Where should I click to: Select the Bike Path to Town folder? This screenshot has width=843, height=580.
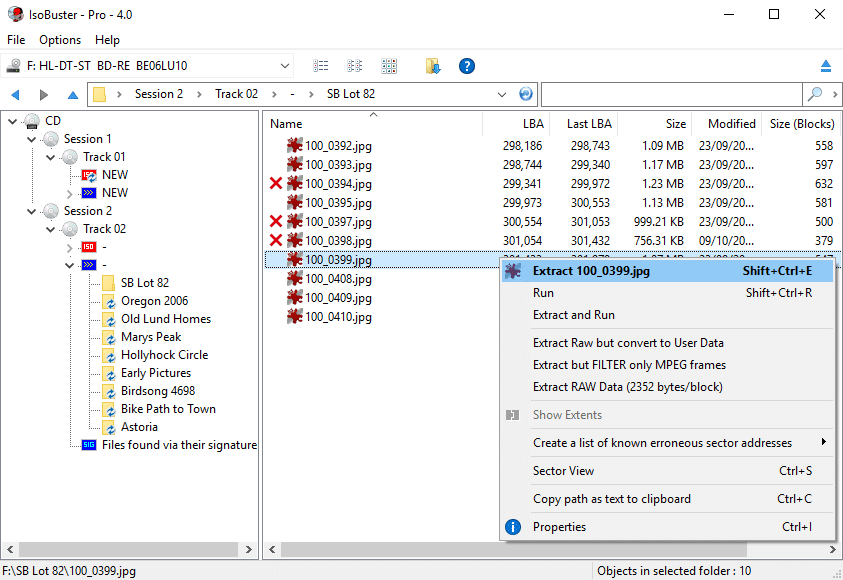point(168,409)
